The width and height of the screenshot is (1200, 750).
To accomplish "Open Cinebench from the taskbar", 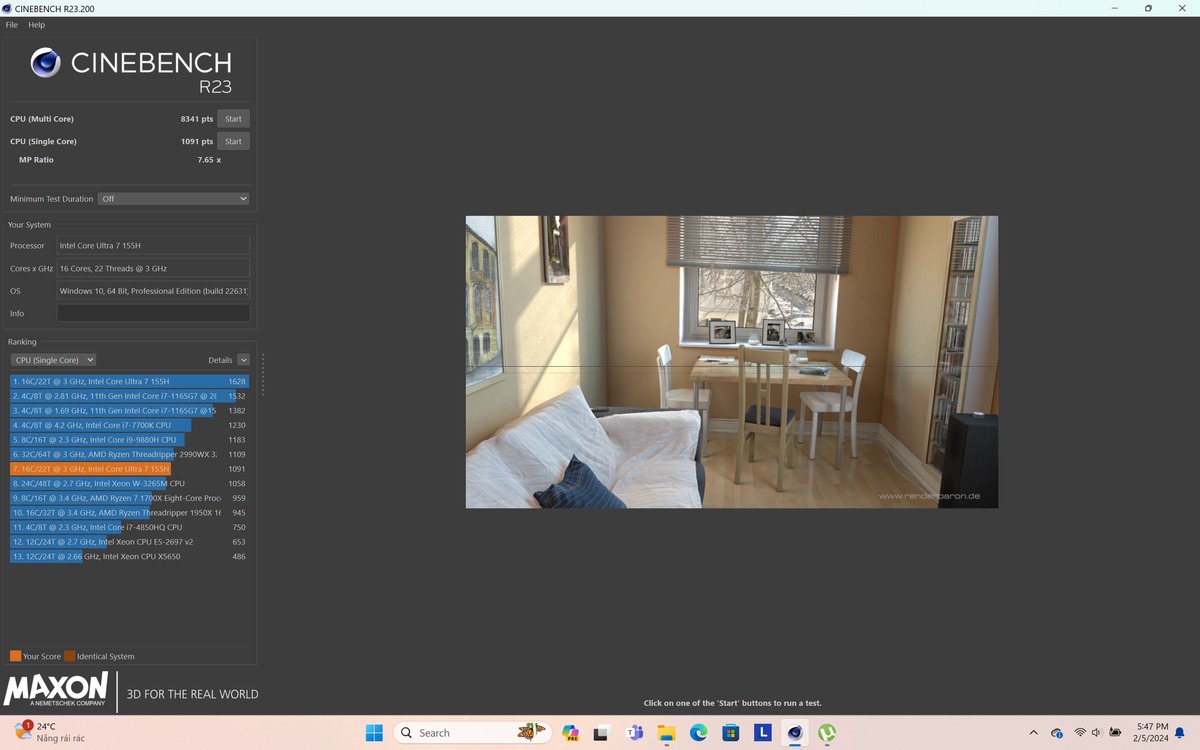I will 794,733.
